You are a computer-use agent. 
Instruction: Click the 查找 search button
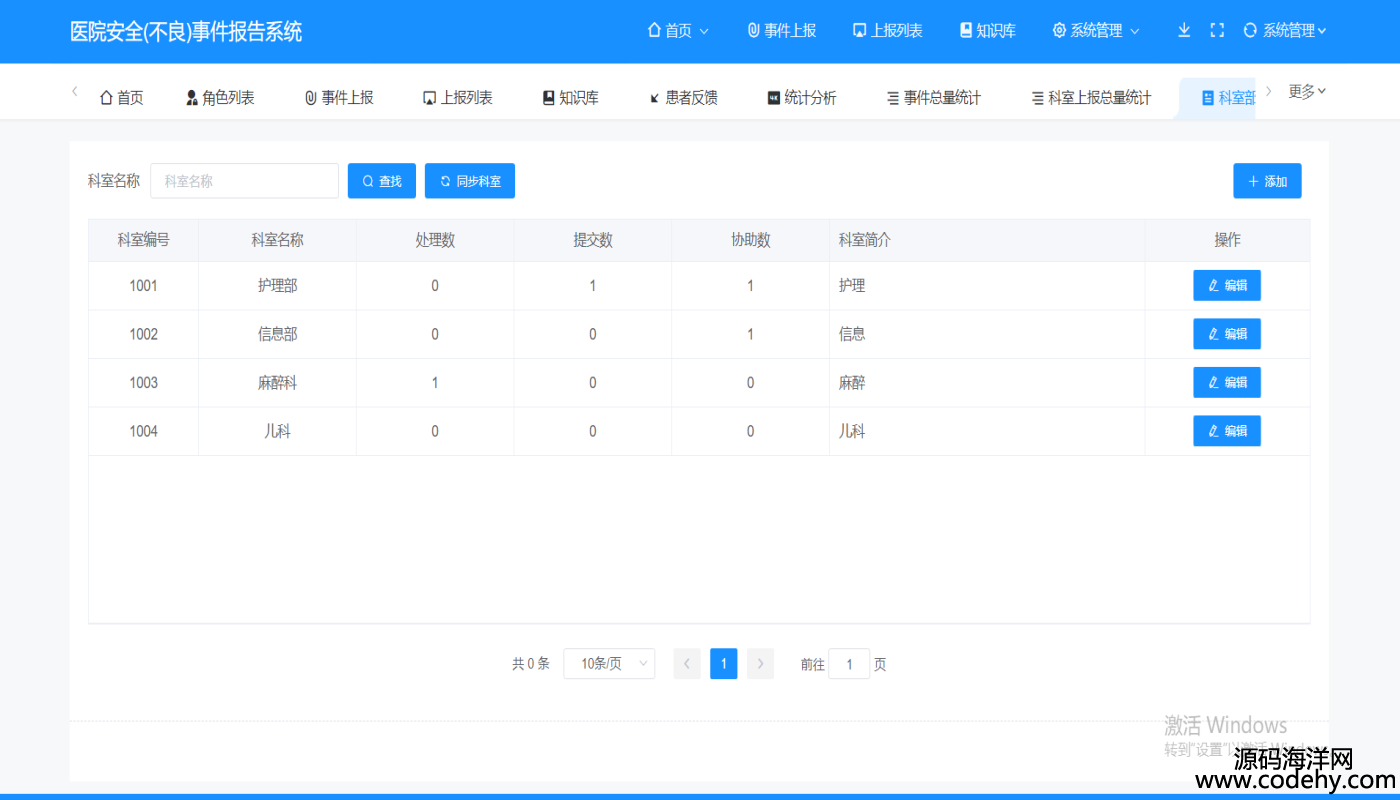coord(381,181)
